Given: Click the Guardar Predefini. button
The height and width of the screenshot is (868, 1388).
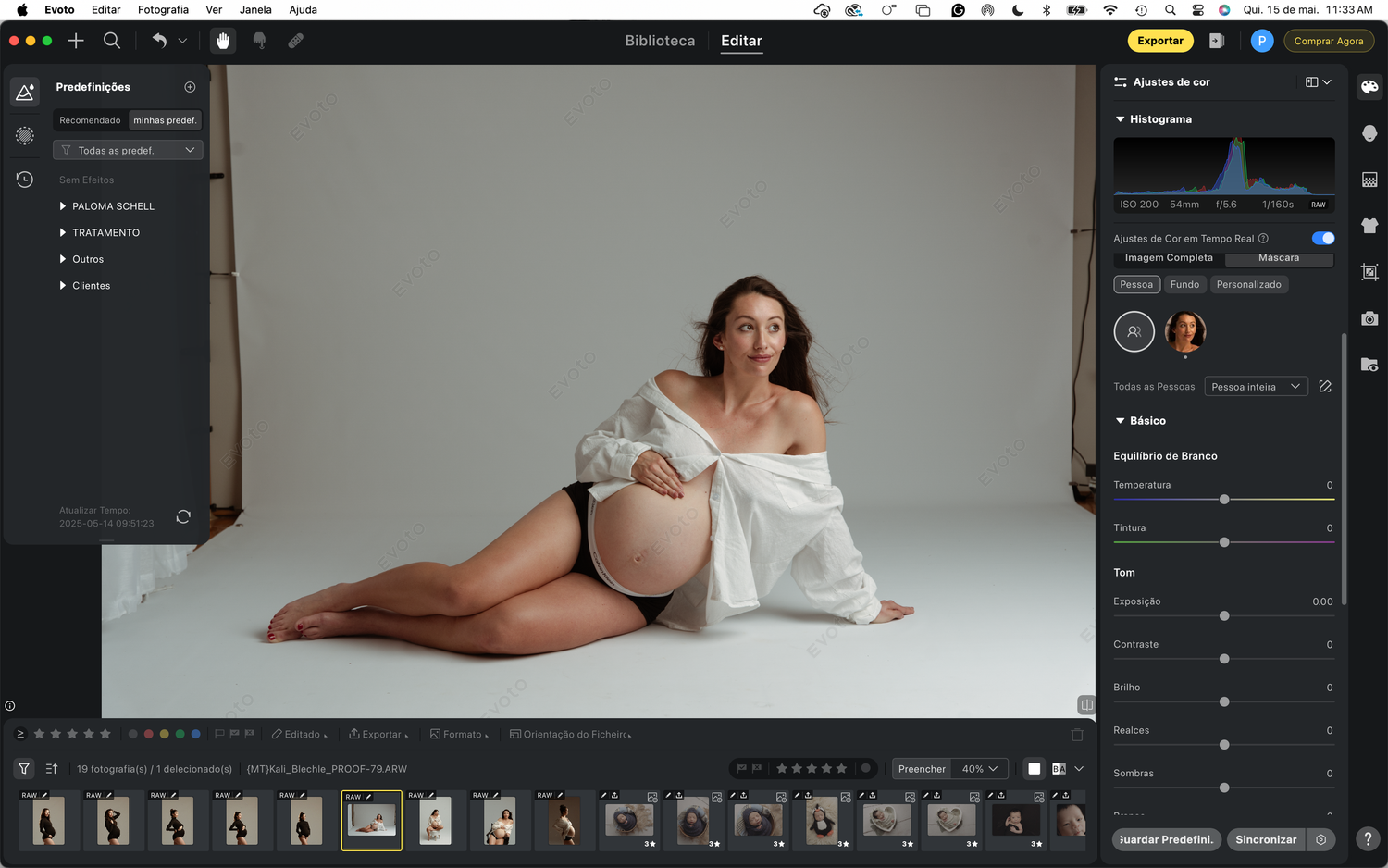Looking at the screenshot, I should (x=1166, y=839).
